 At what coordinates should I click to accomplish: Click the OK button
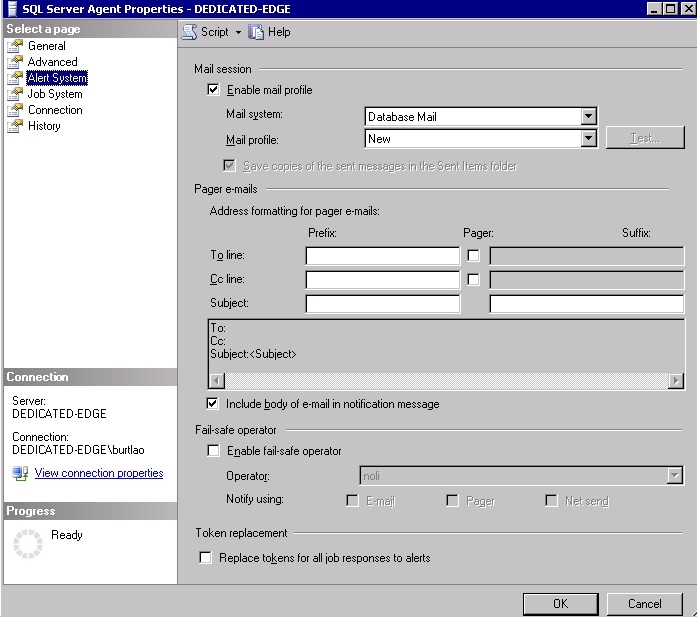(x=561, y=604)
